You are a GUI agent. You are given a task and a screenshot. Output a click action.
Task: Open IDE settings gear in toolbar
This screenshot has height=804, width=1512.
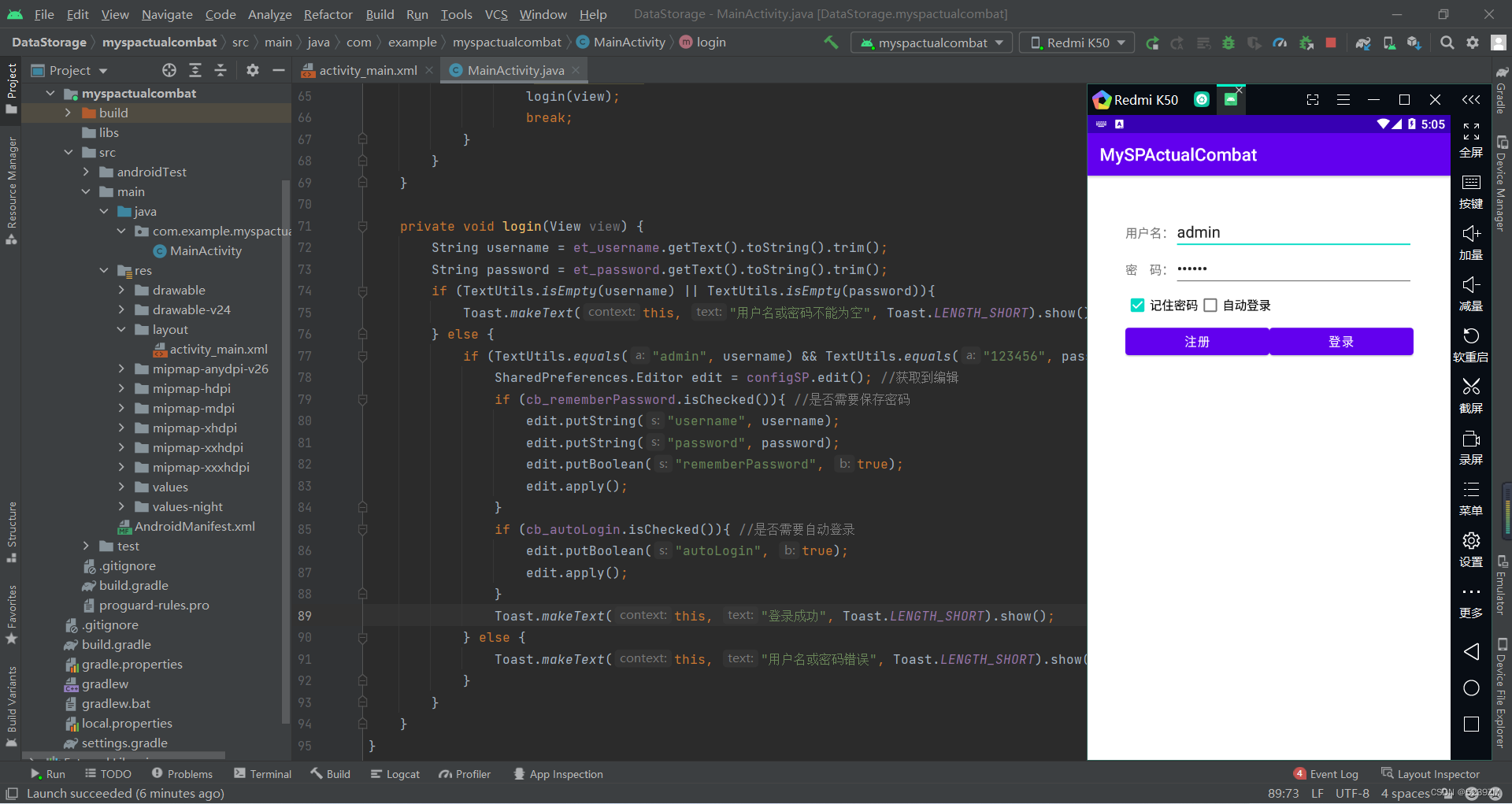click(x=1473, y=43)
